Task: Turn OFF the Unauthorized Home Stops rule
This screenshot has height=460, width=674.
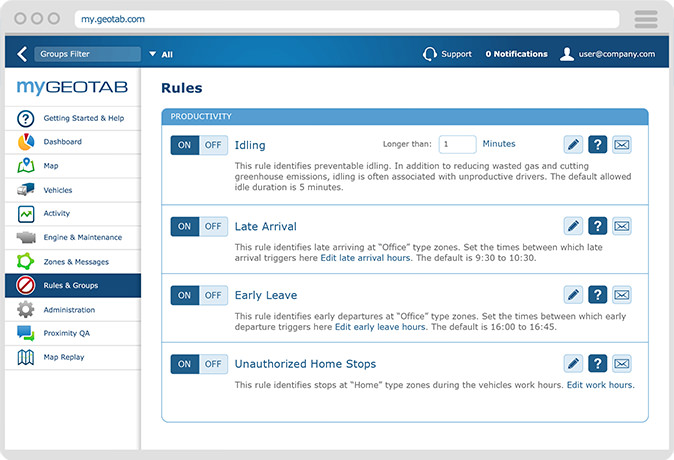Action: [x=213, y=364]
